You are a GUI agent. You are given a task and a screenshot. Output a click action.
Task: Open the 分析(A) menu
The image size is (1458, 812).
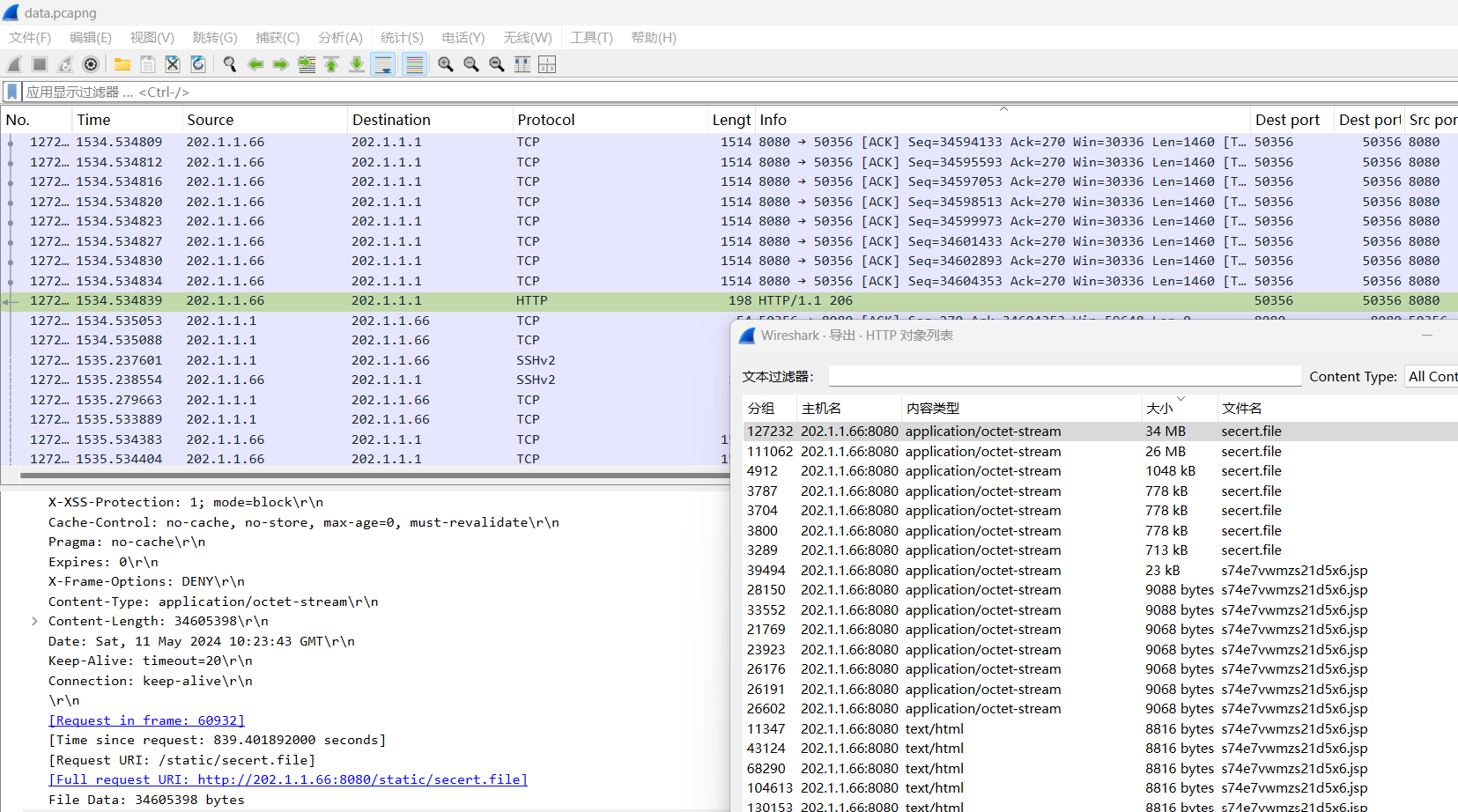coord(340,37)
